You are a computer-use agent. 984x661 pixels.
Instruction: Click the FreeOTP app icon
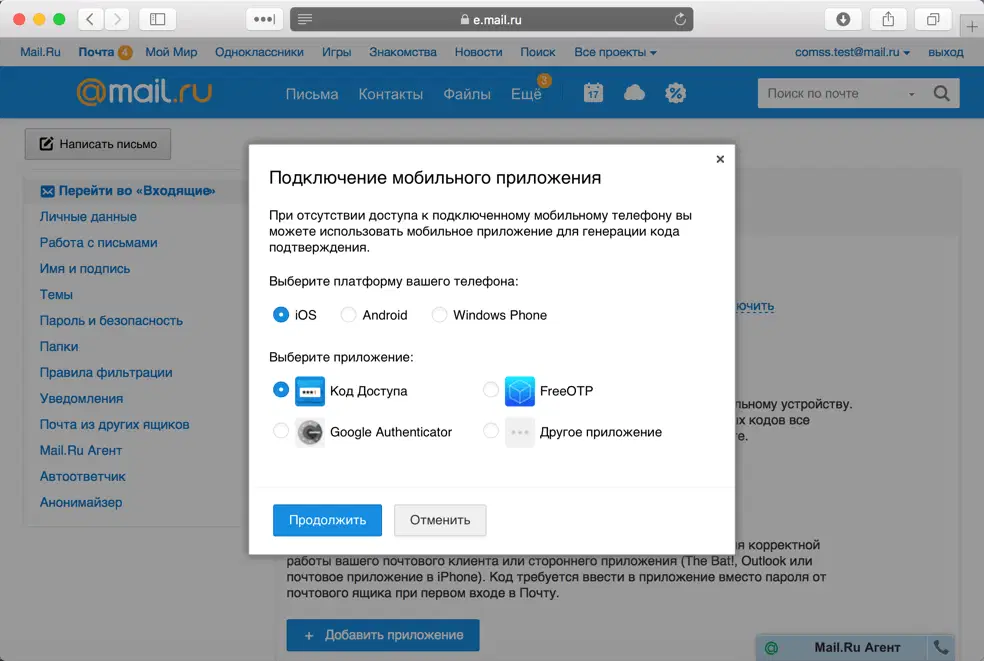(x=520, y=391)
